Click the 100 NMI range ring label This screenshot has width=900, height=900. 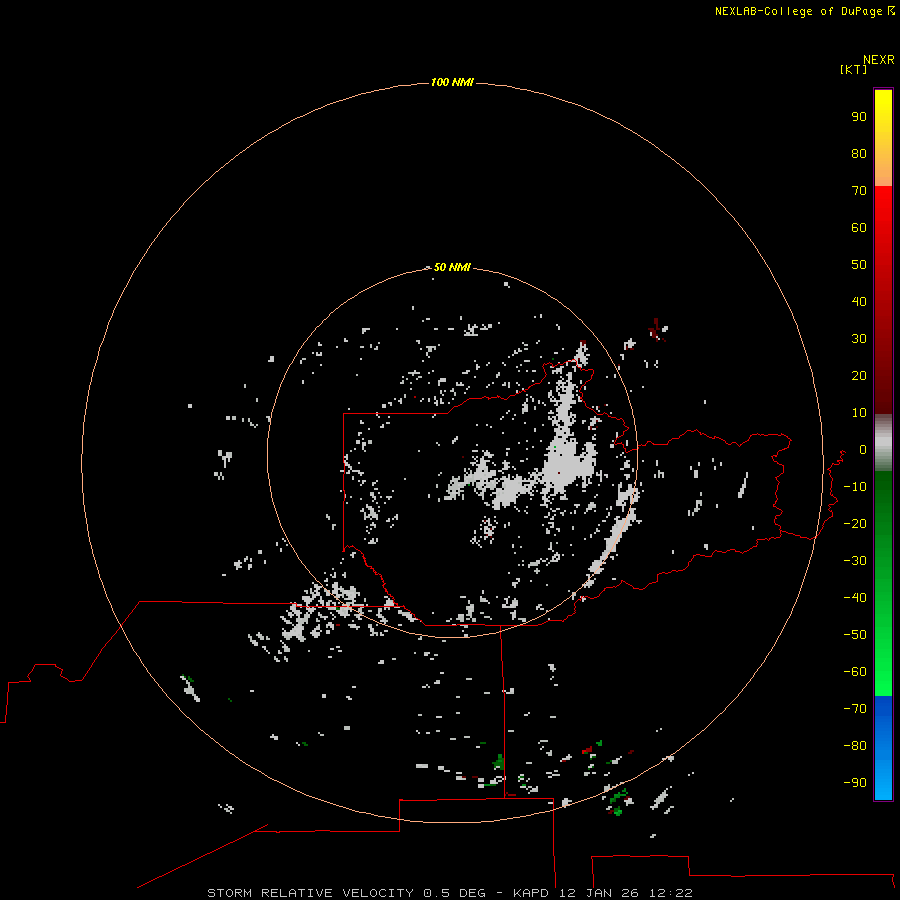pyautogui.click(x=452, y=82)
